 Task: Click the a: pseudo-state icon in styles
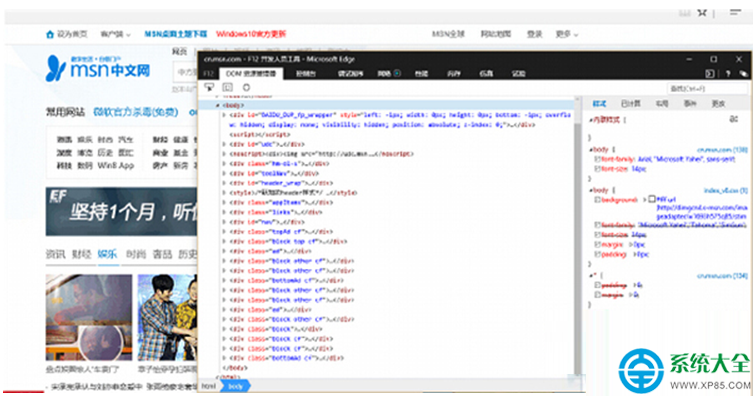(x=734, y=119)
